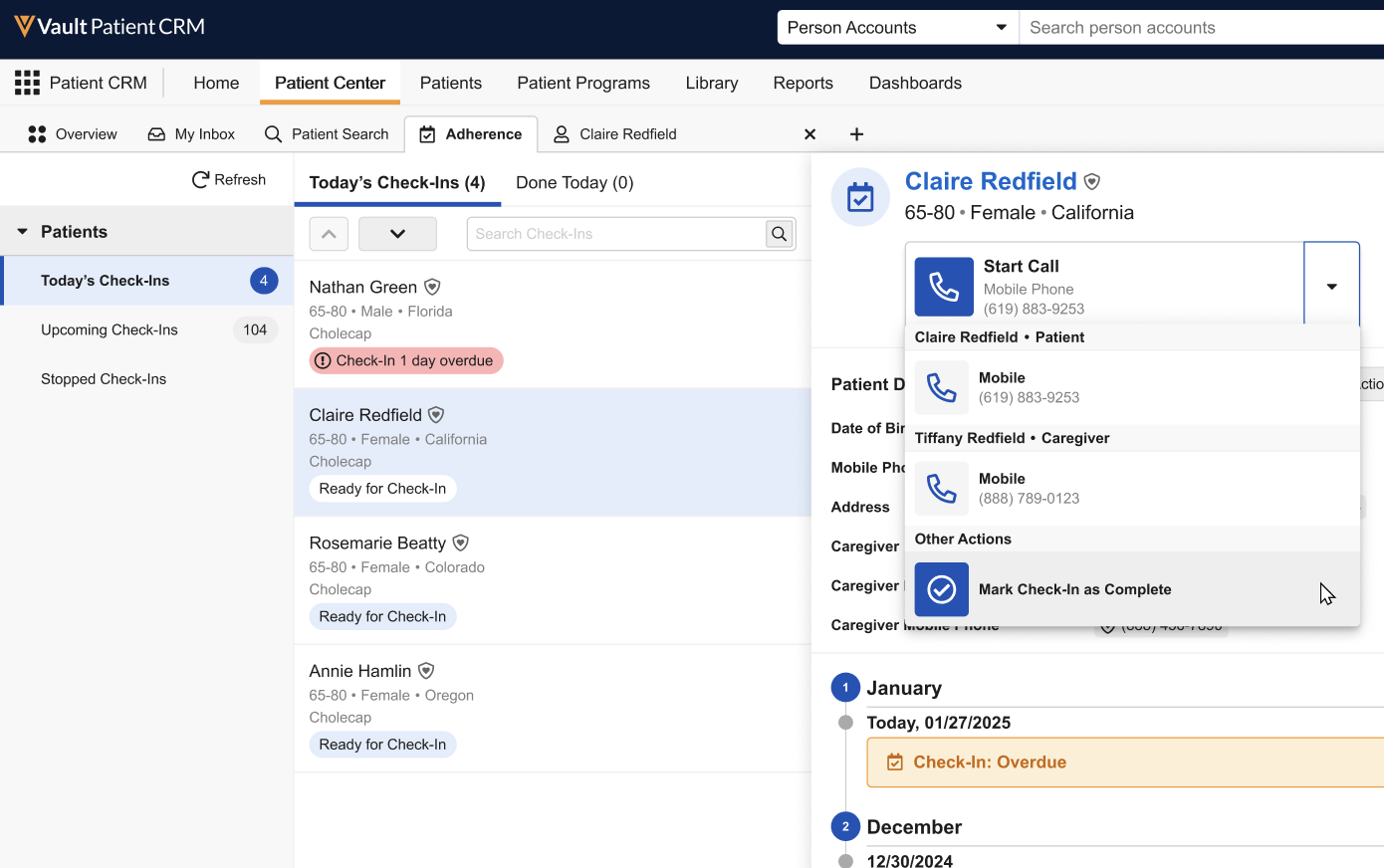Call Claire Redfield's mobile number
The height and width of the screenshot is (868, 1384).
click(942, 387)
